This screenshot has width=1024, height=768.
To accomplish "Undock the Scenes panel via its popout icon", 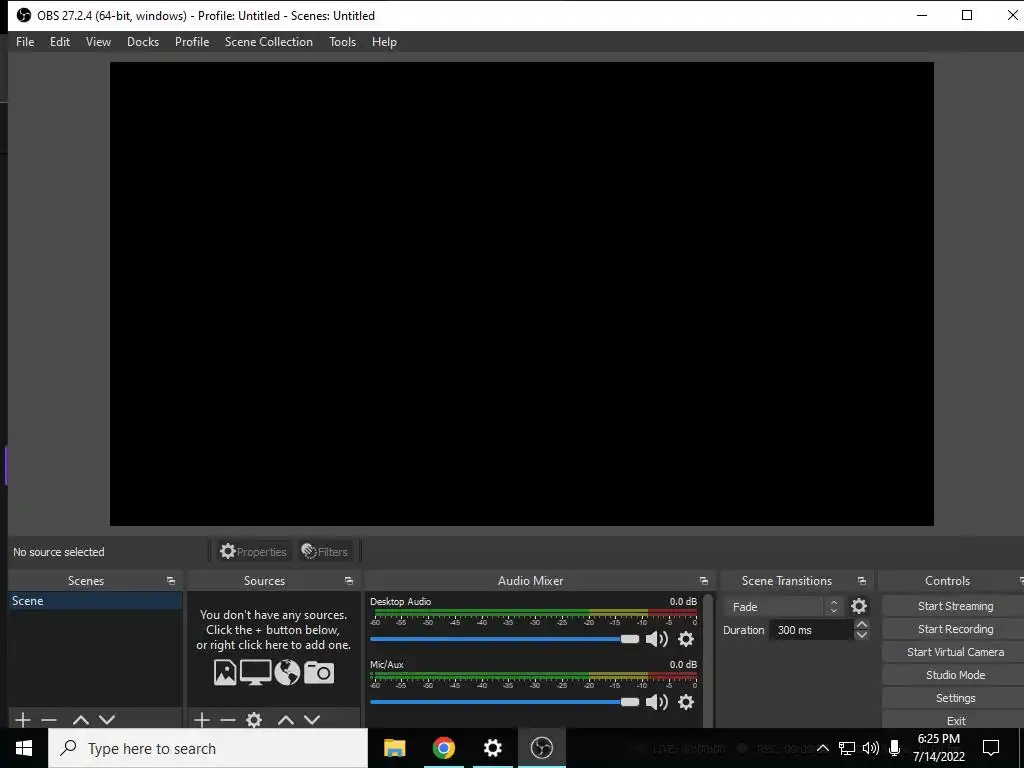I will click(x=171, y=581).
